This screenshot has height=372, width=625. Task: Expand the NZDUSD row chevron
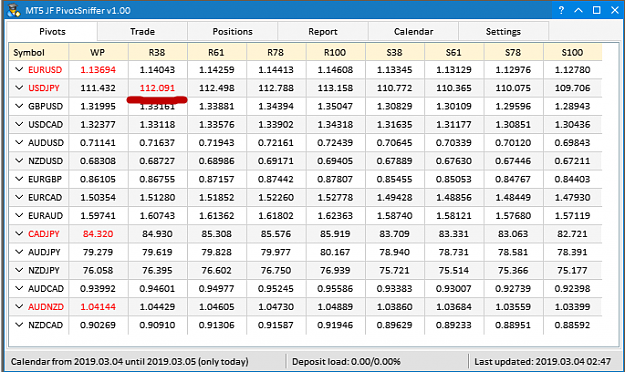pyautogui.click(x=19, y=161)
